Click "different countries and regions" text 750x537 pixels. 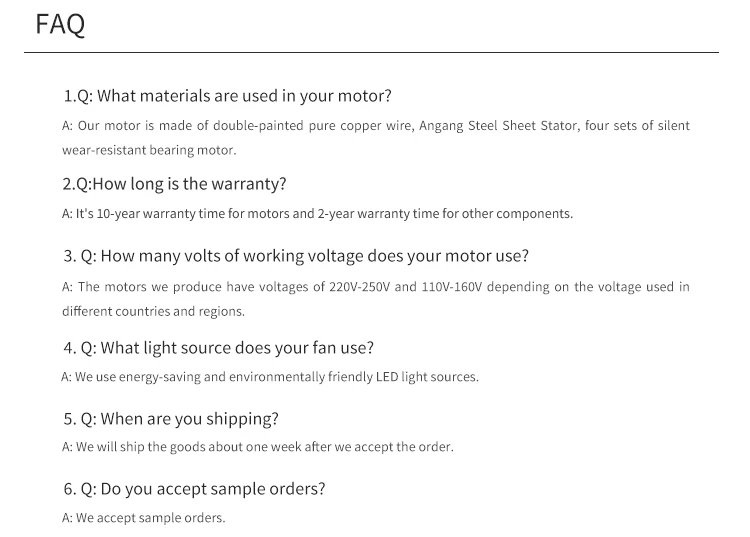pyautogui.click(x=153, y=311)
